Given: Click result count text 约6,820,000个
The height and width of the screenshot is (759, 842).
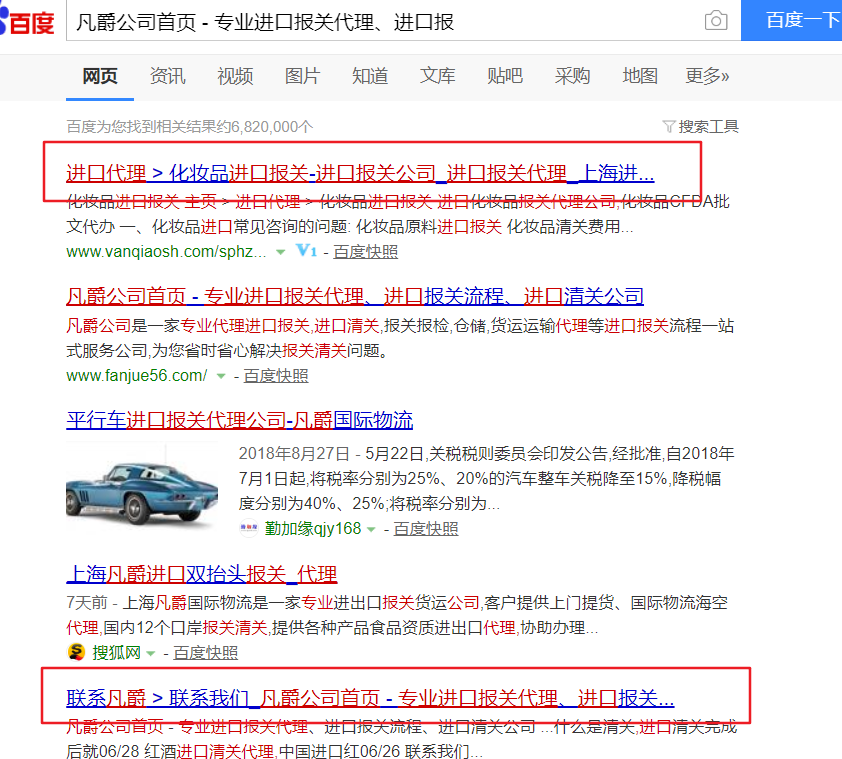Looking at the screenshot, I should (x=190, y=127).
